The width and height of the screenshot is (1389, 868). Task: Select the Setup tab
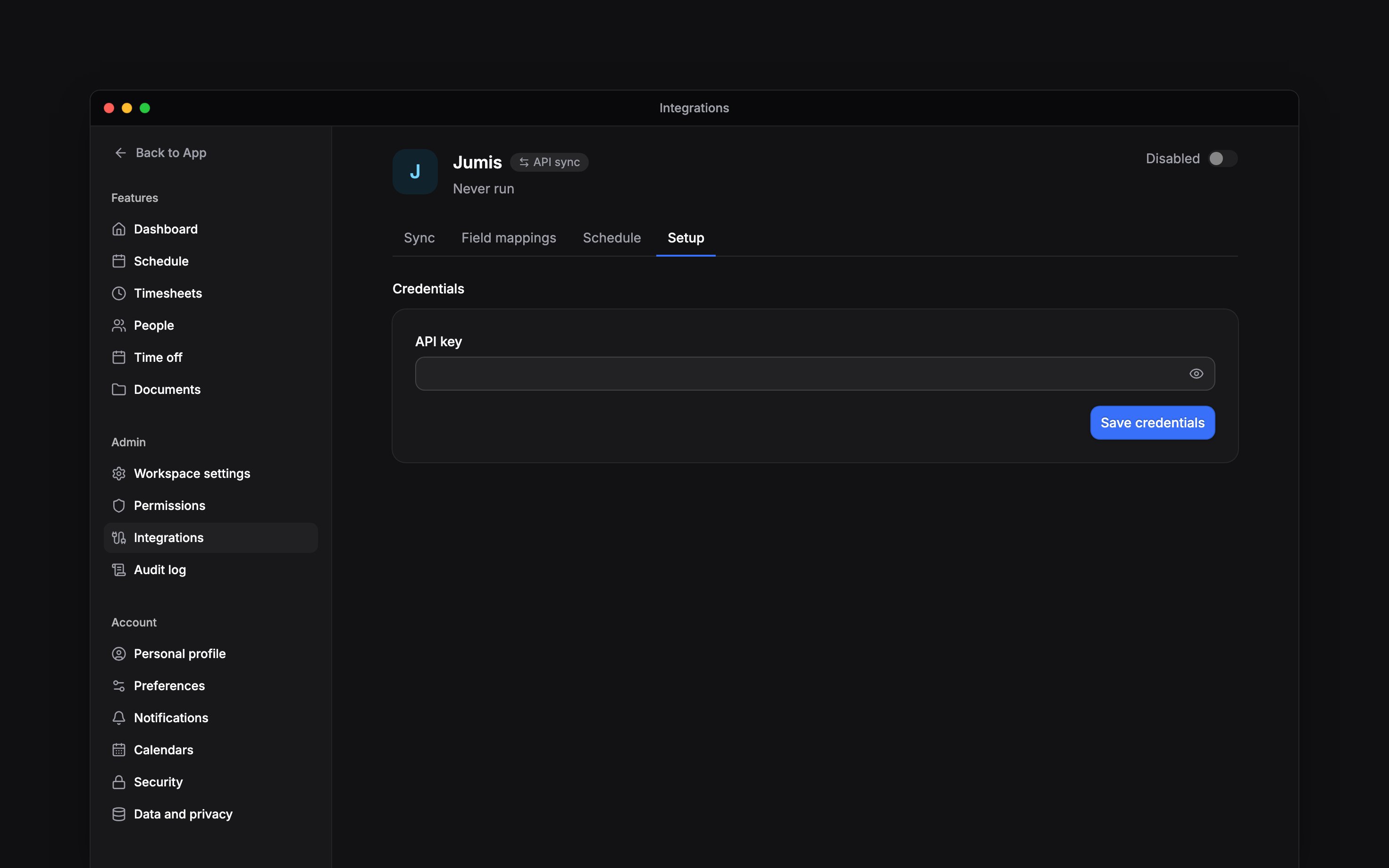686,238
